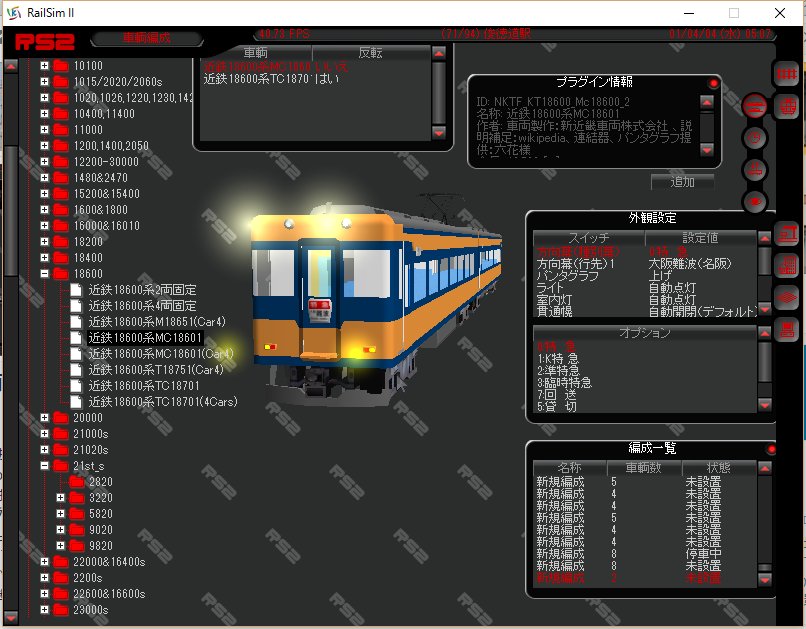The height and width of the screenshot is (629, 806).
Task: Open the station platform tool icon
Action: 787,234
